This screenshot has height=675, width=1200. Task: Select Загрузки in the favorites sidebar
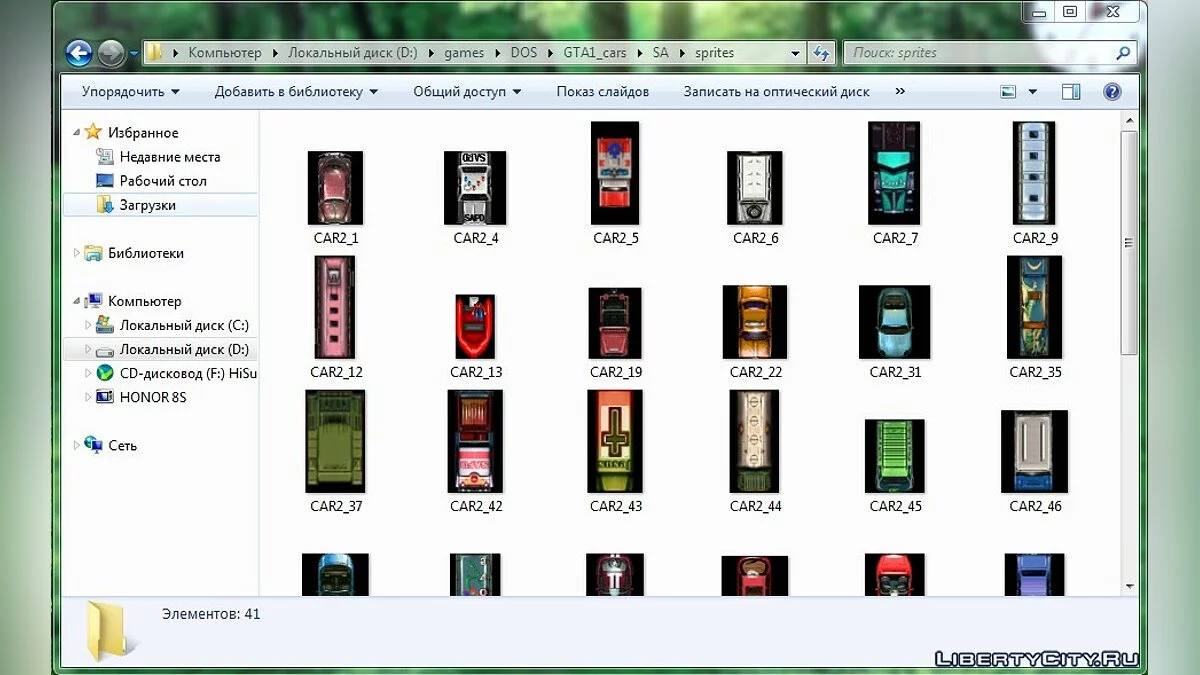[x=147, y=205]
